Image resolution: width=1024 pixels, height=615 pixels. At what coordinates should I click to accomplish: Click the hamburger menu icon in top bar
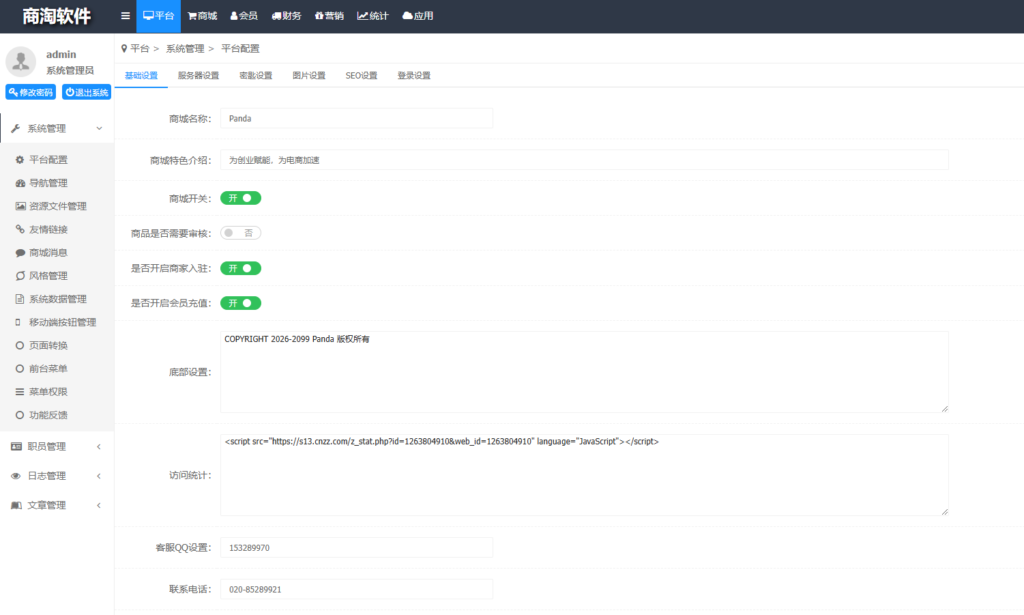125,16
